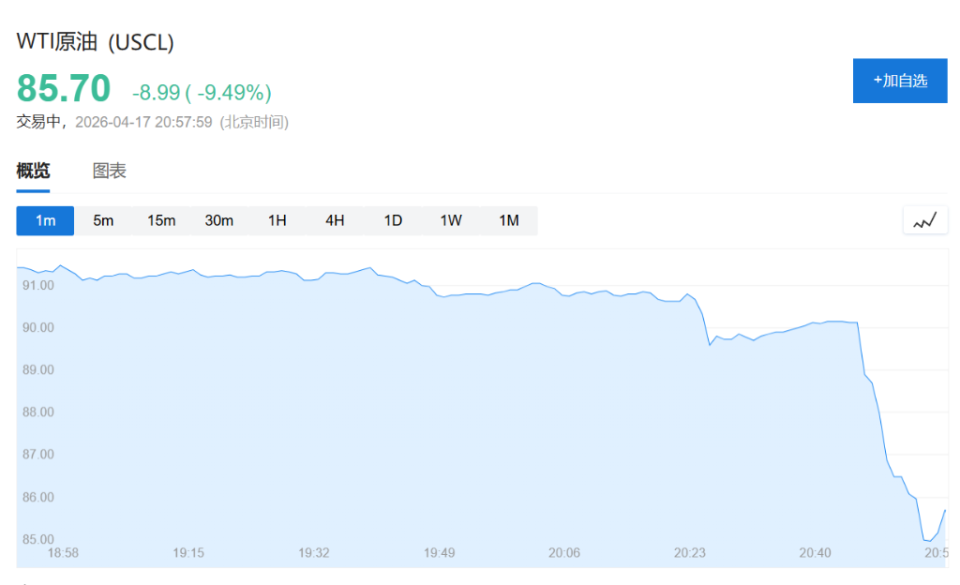The height and width of the screenshot is (585, 960).
Task: Click the 19:15 time axis label
Action: point(189,553)
